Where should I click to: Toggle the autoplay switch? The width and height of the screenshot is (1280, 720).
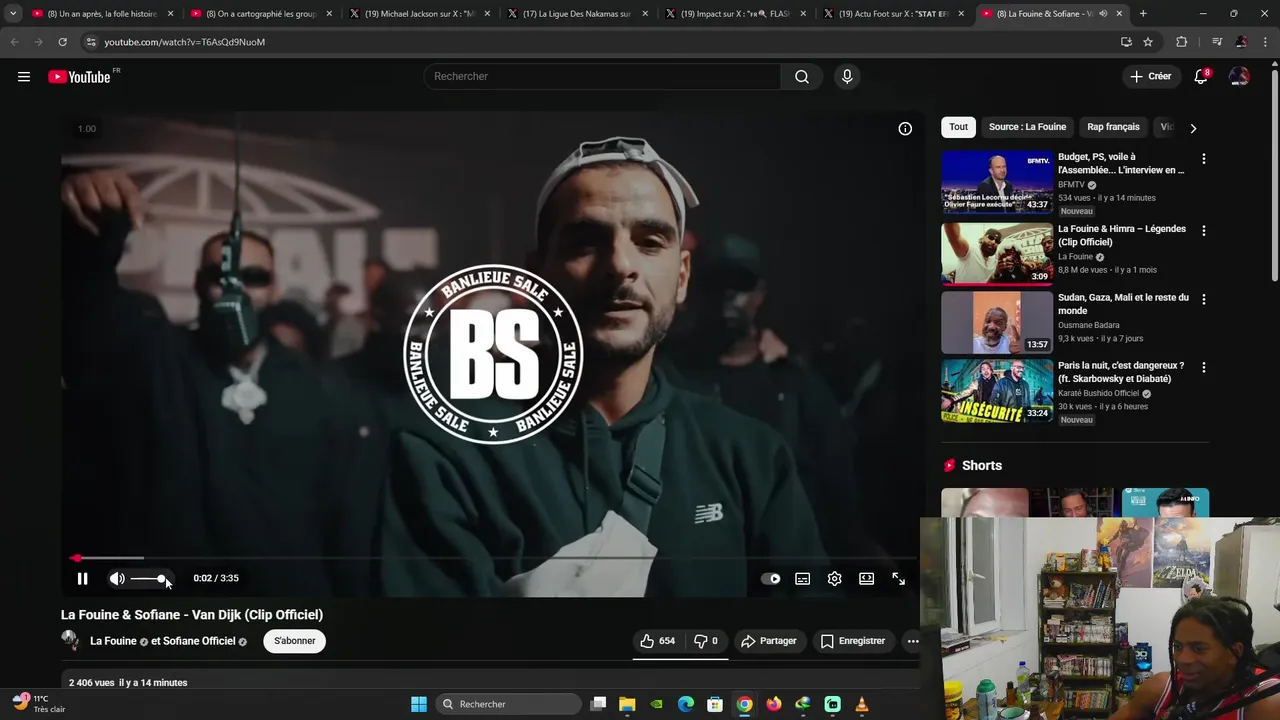point(771,579)
